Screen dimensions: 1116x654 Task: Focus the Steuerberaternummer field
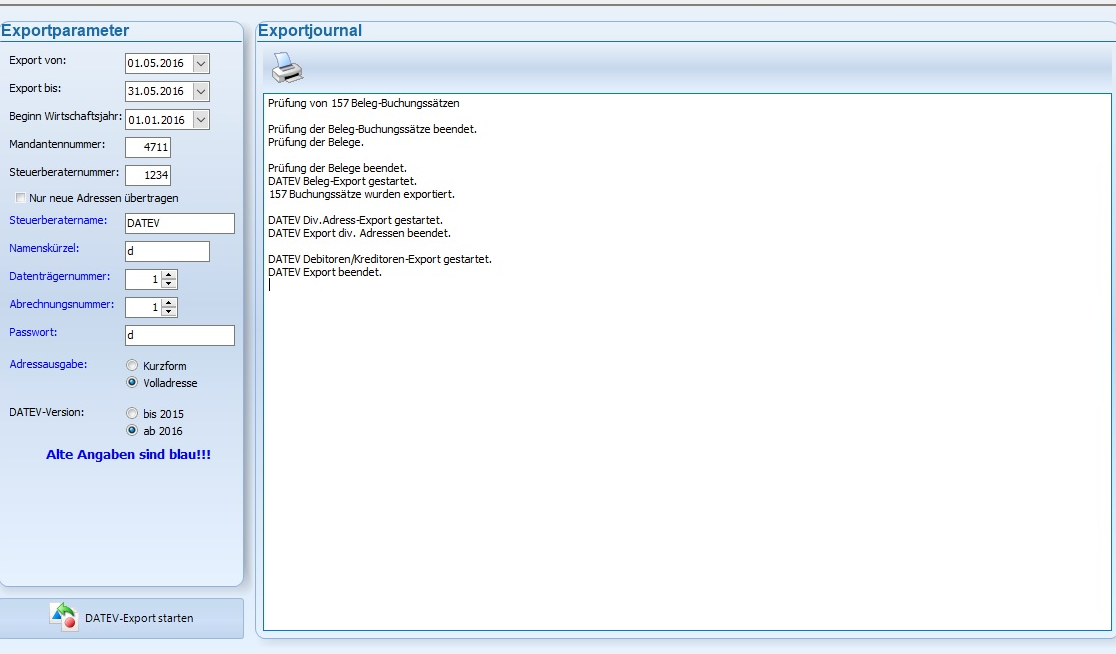pos(148,175)
